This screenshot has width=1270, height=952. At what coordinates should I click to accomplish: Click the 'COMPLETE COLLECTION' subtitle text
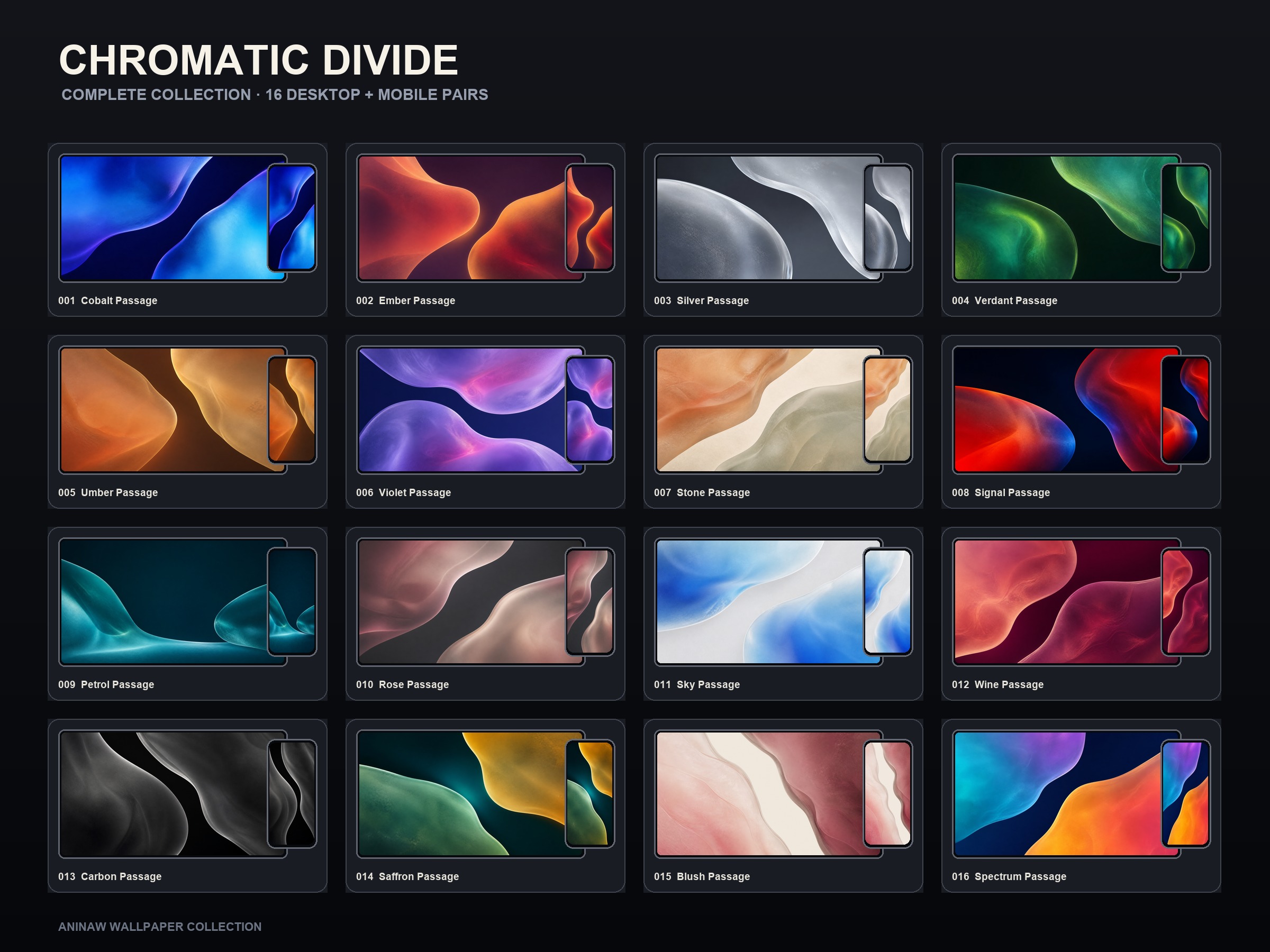pyautogui.click(x=156, y=95)
